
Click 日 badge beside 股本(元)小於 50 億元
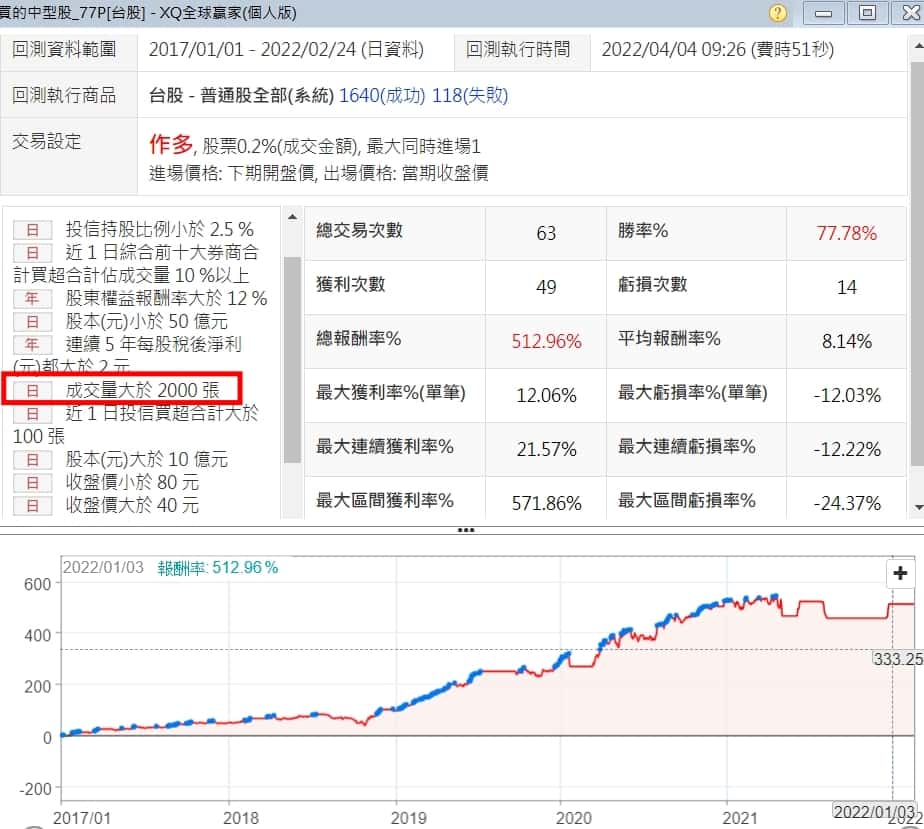coord(32,321)
